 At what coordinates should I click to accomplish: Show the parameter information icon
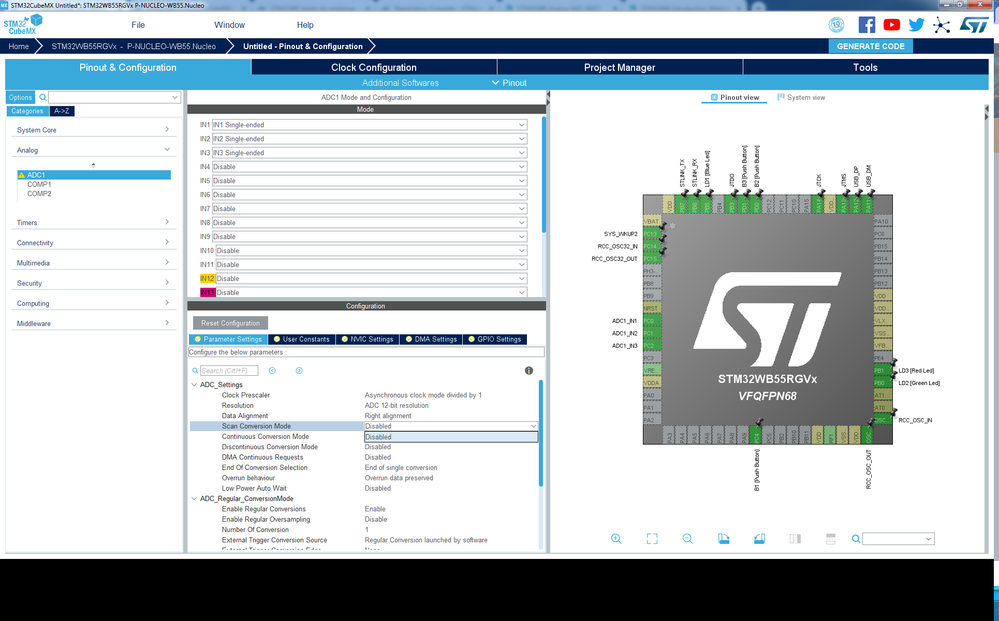tap(529, 371)
